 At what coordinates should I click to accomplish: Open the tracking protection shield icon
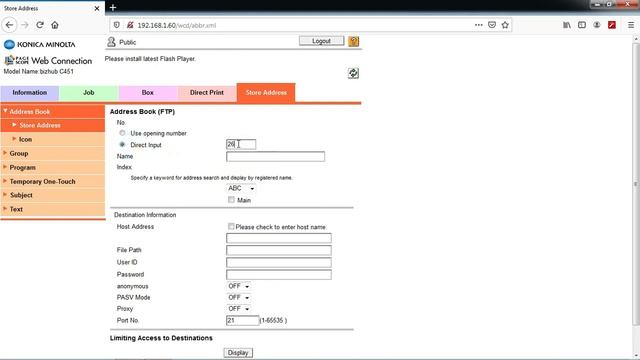point(117,25)
